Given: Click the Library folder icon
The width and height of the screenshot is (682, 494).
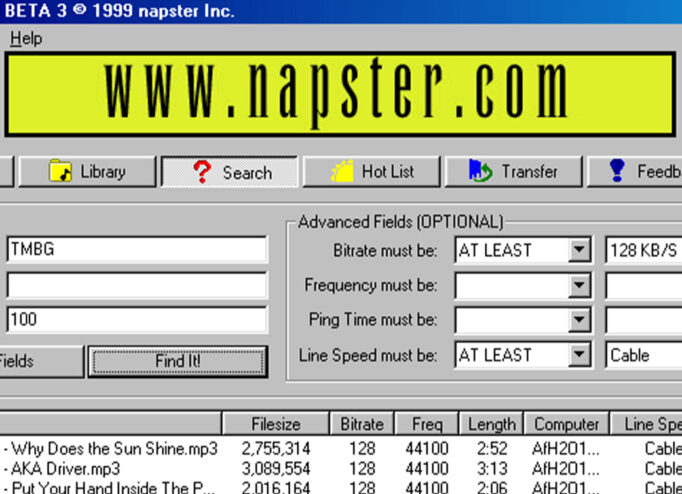Looking at the screenshot, I should pyautogui.click(x=60, y=171).
